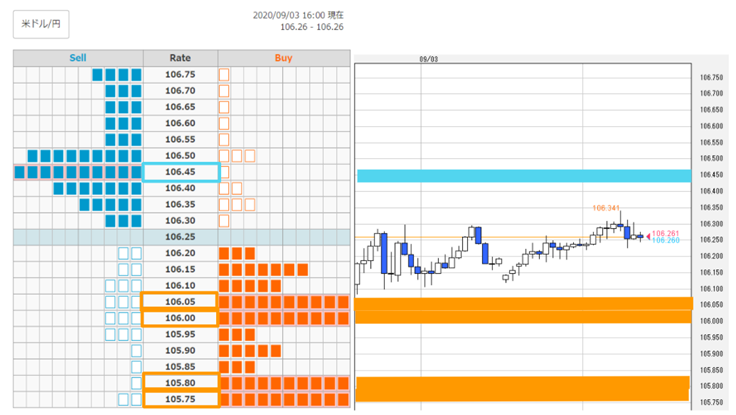Viewport: 736px width, 415px height.
Task: Click the orange-highlighted 105.75 rate cell
Action: click(x=181, y=399)
